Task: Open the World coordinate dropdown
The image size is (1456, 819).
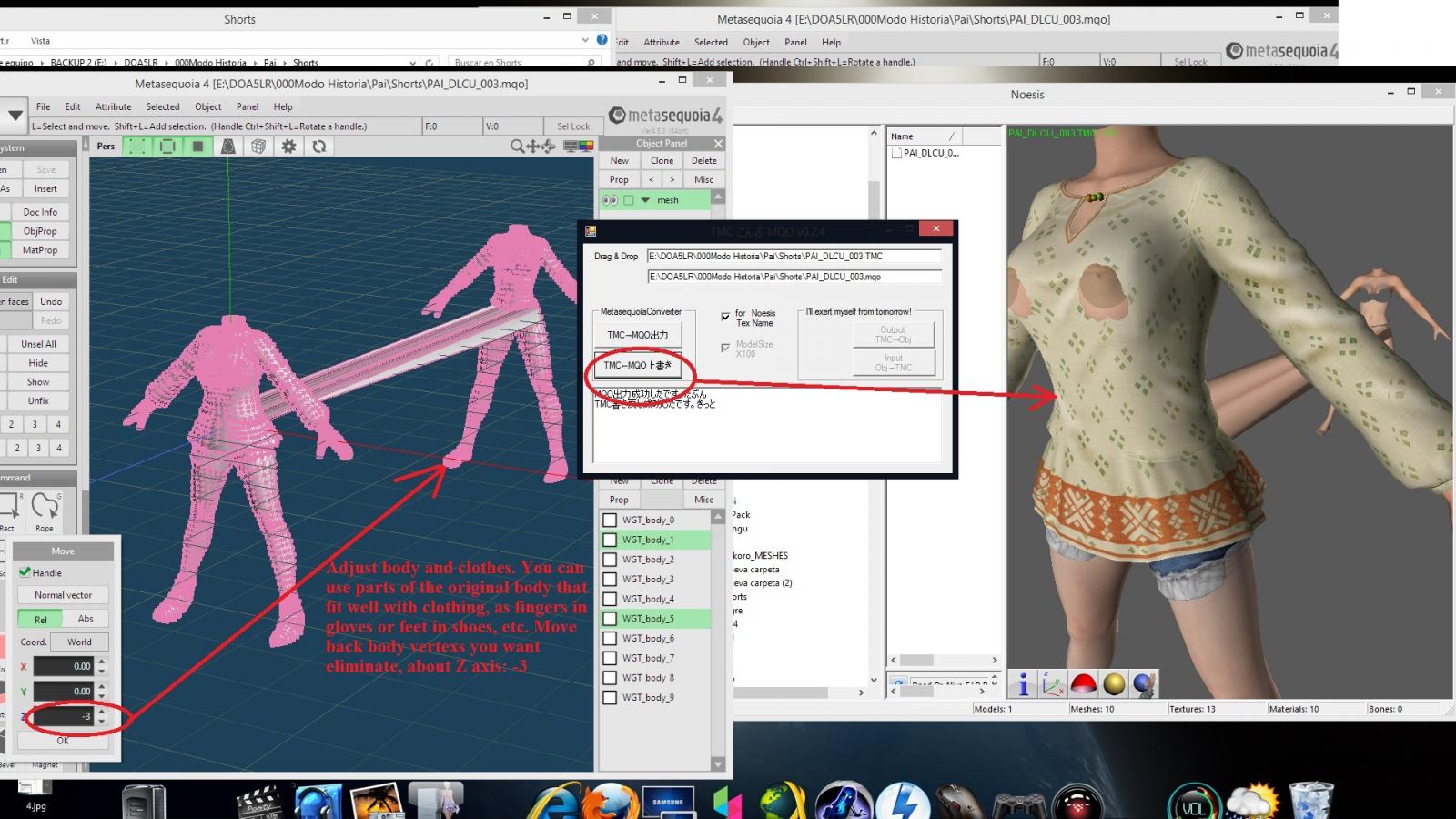Action: pos(79,642)
